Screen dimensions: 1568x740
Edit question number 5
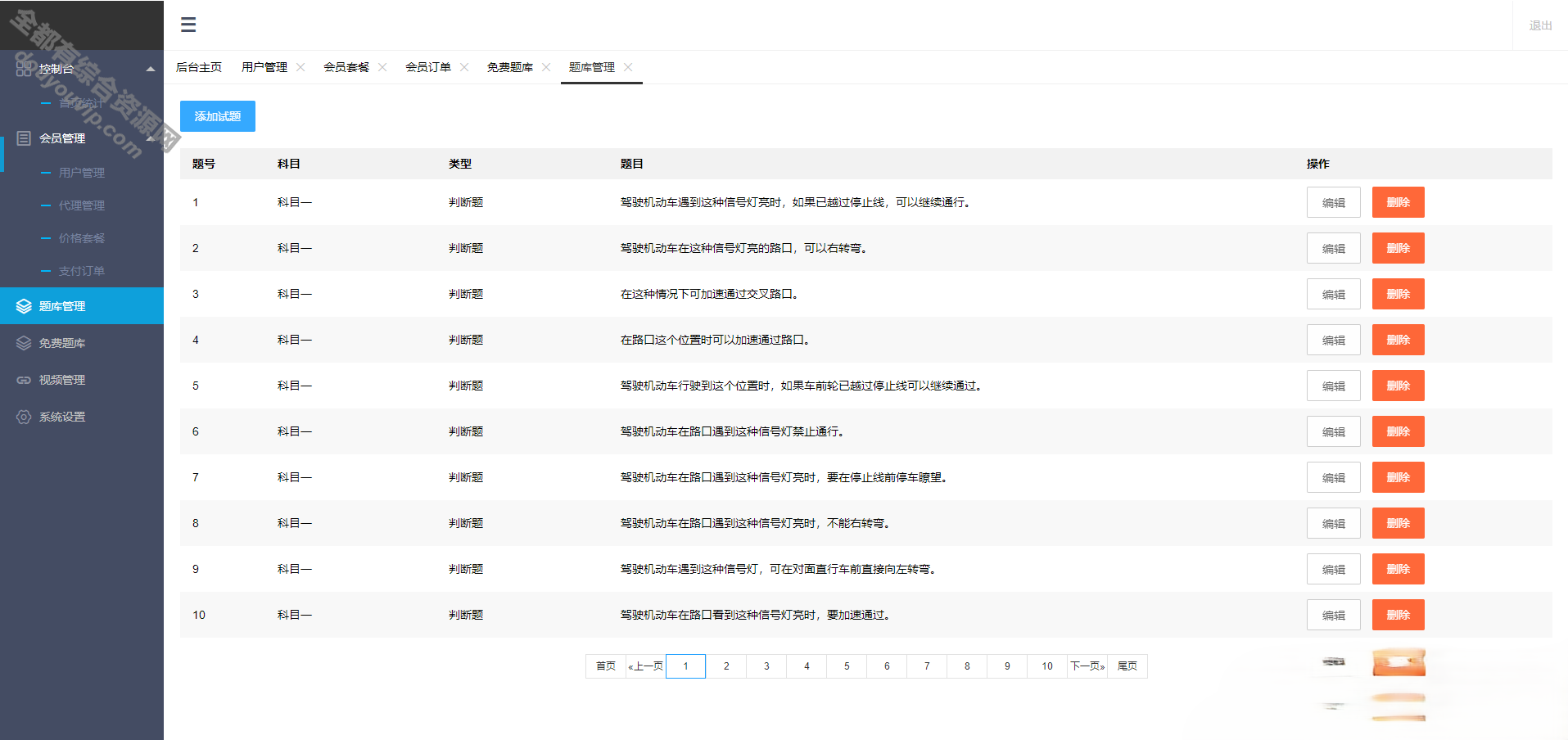[1333, 386]
